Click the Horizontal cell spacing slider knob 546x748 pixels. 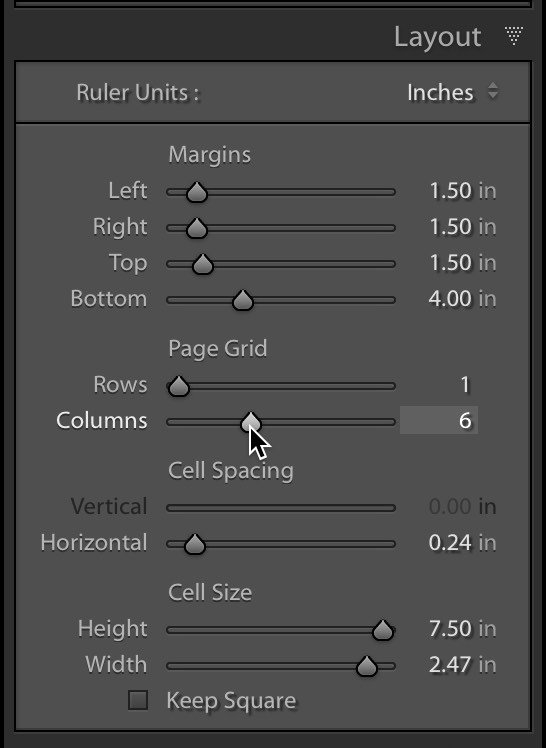[195, 544]
